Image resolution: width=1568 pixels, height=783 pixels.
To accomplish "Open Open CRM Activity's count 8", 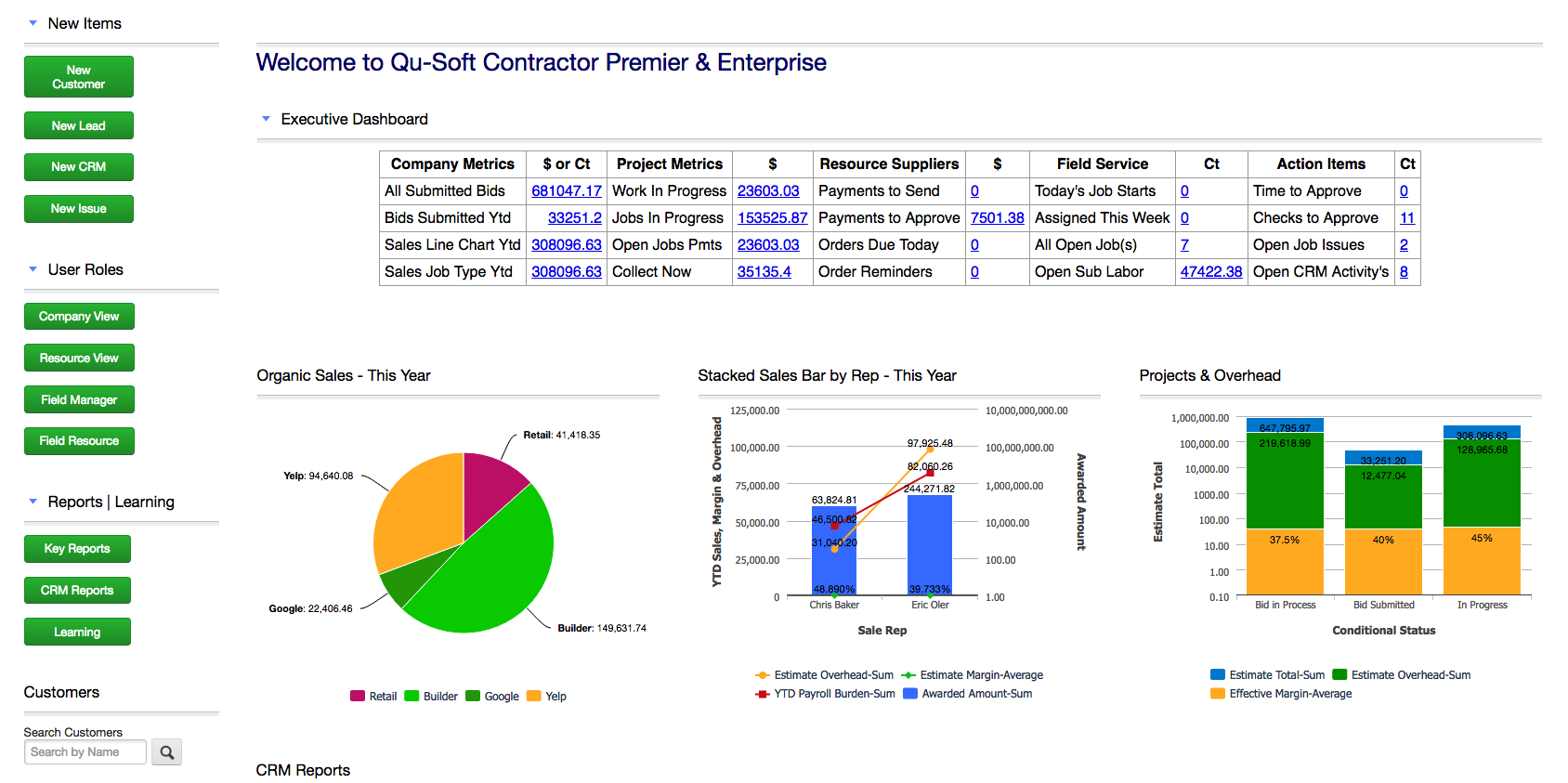I will (1404, 271).
